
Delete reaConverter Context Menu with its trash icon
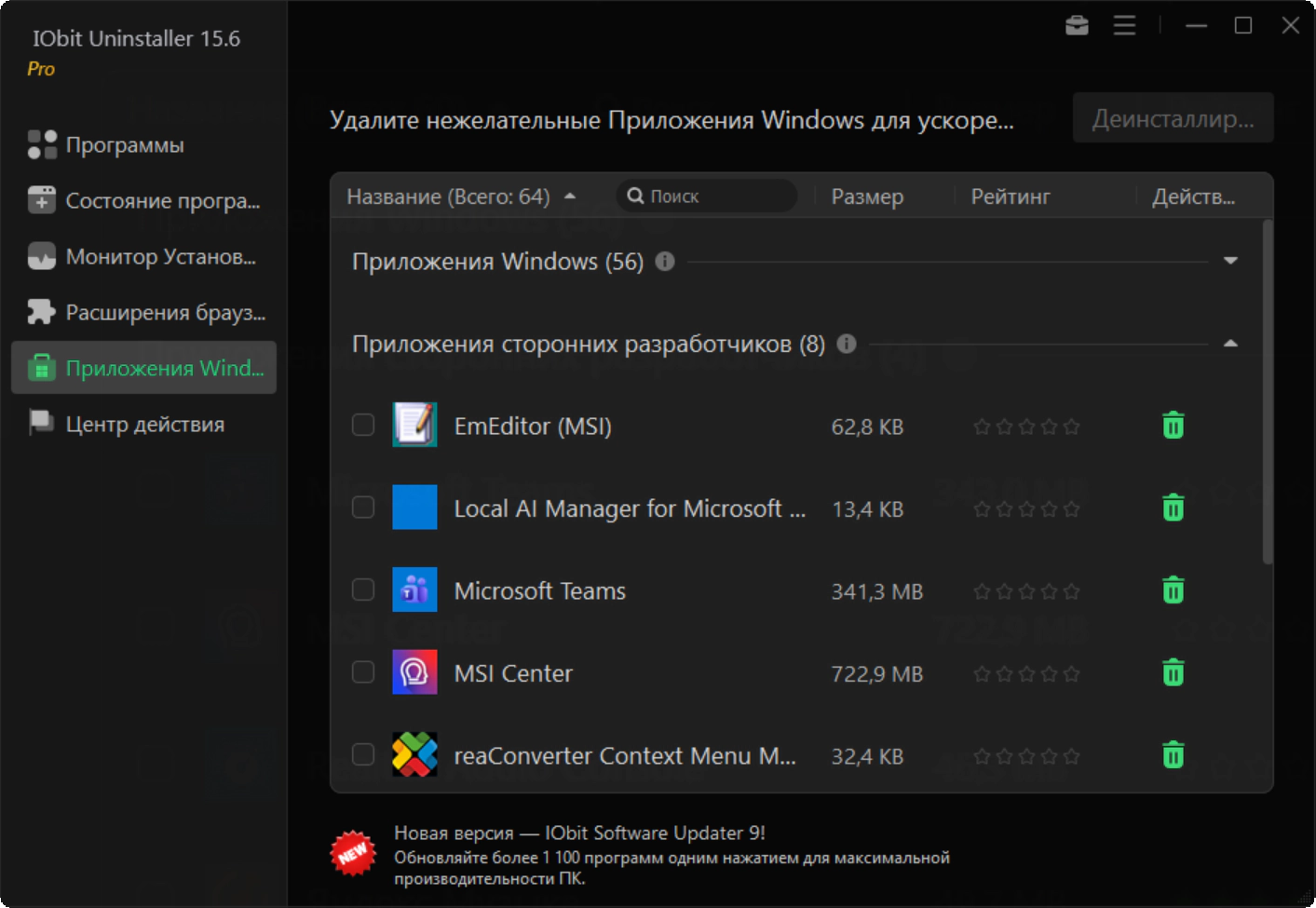tap(1174, 754)
